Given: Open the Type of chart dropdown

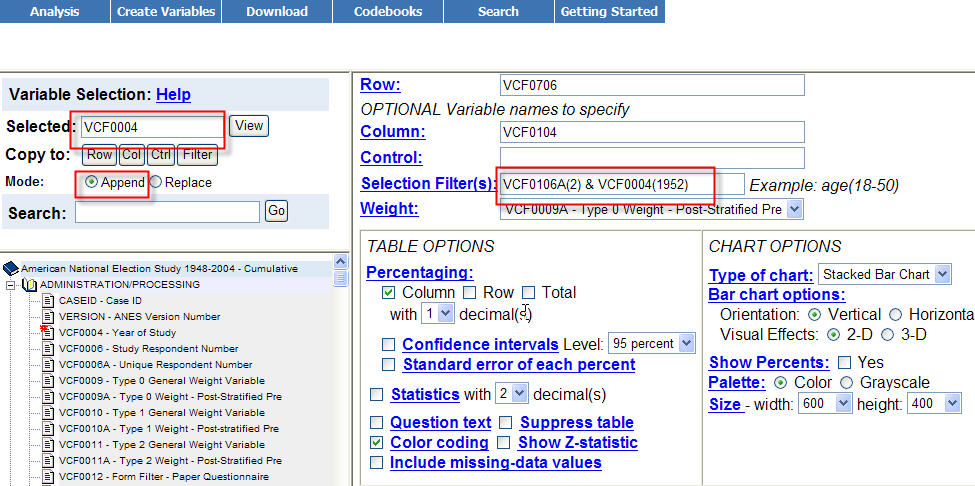Looking at the screenshot, I should point(942,274).
